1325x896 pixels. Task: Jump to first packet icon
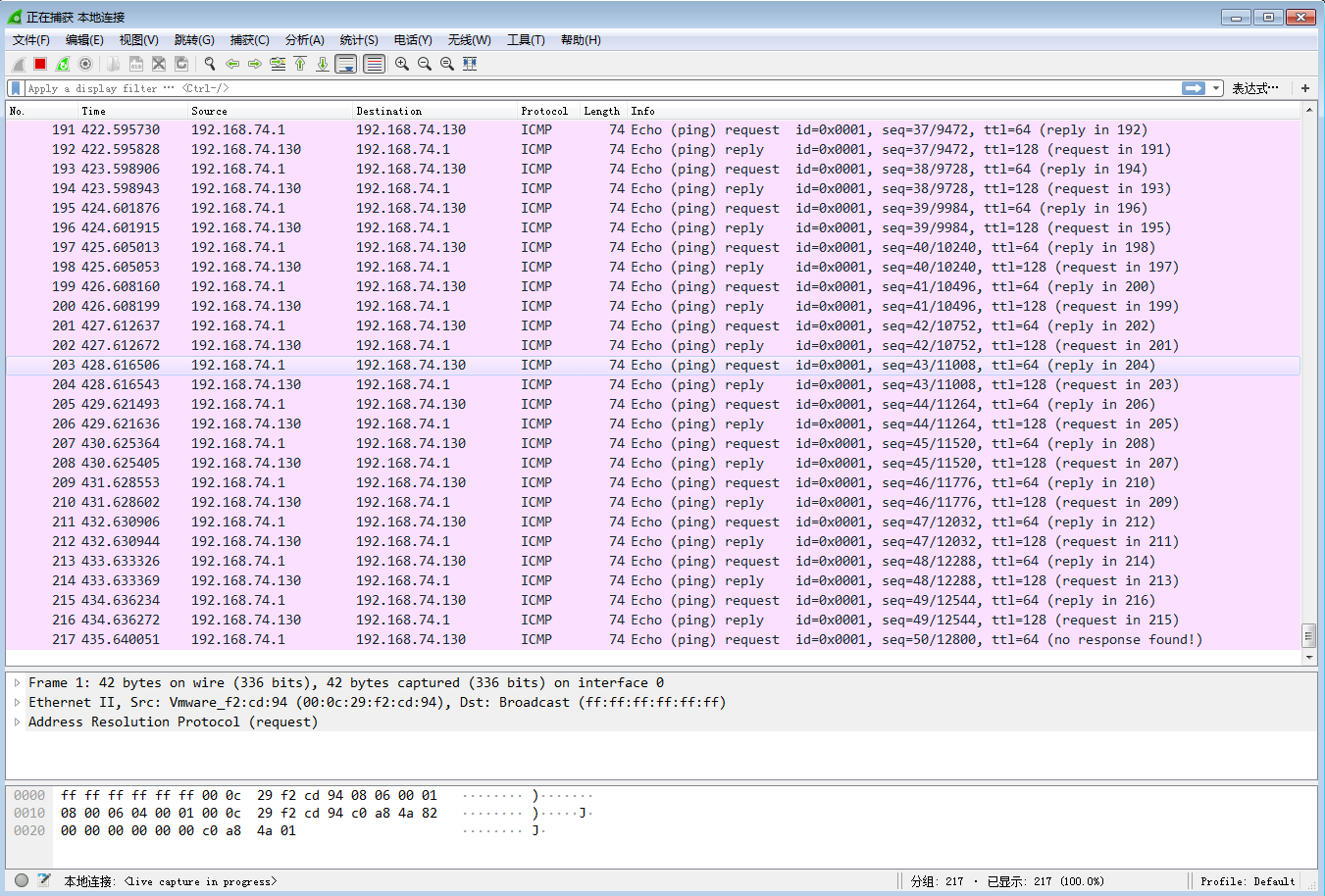[x=300, y=64]
